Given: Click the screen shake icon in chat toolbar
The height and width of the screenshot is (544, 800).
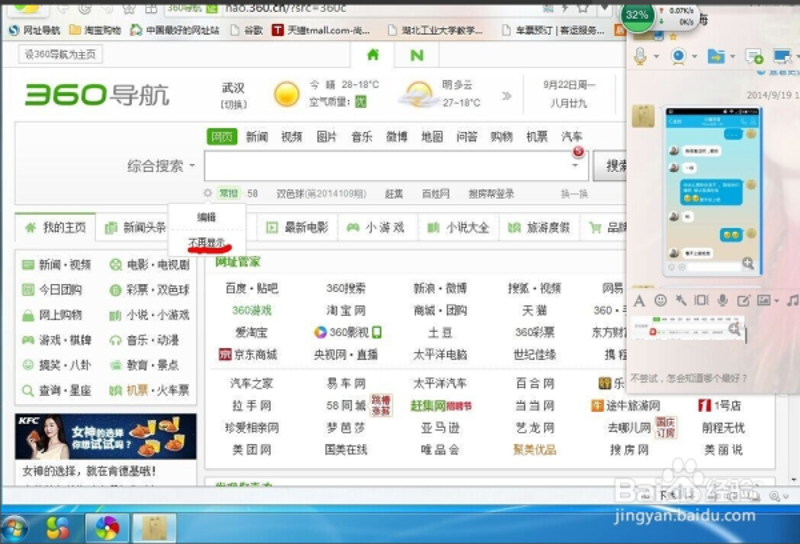Looking at the screenshot, I should tap(702, 300).
